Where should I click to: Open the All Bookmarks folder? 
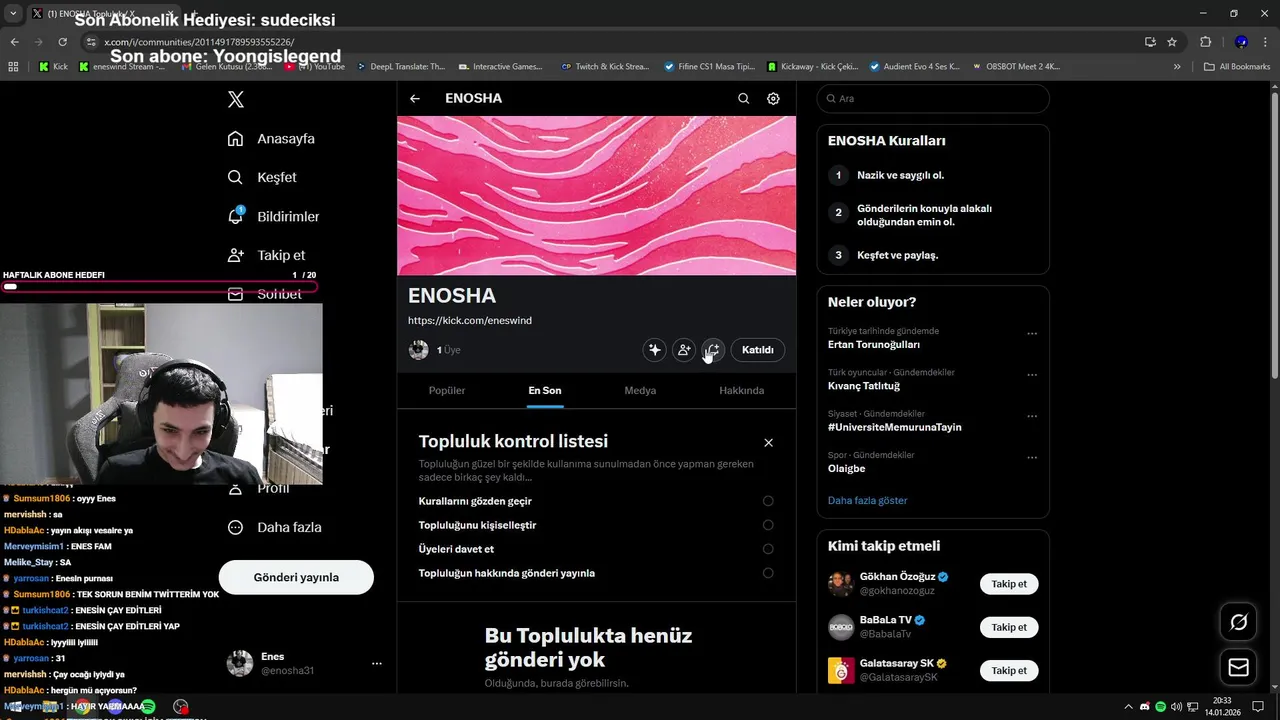tap(1237, 67)
